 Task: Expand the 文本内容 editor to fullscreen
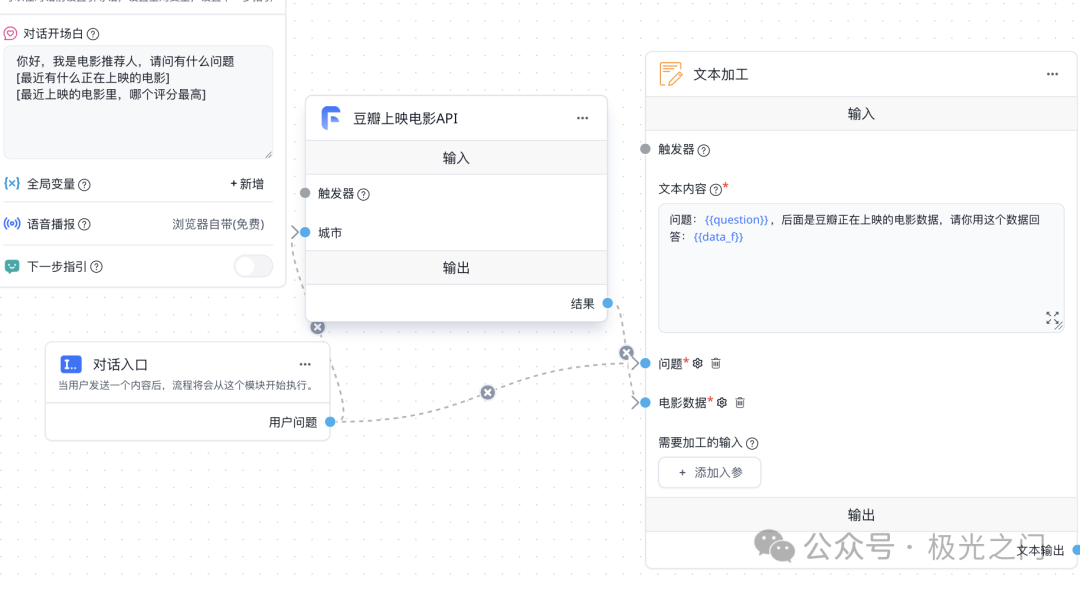point(1052,318)
